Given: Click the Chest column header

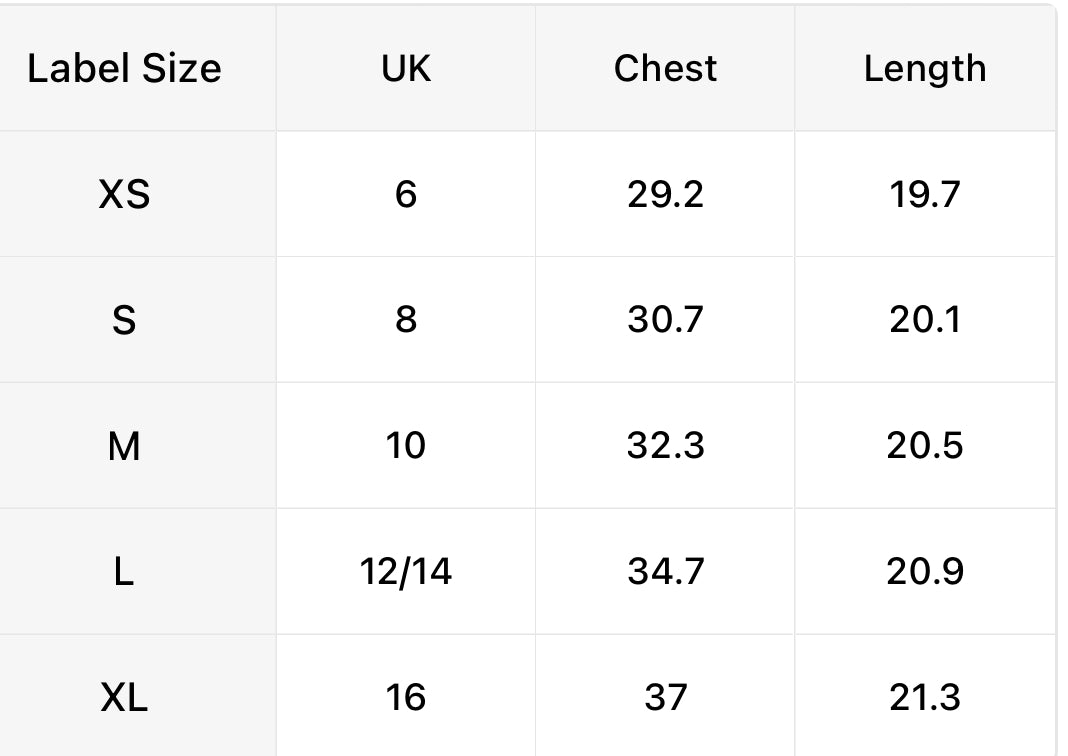Looking at the screenshot, I should 665,68.
